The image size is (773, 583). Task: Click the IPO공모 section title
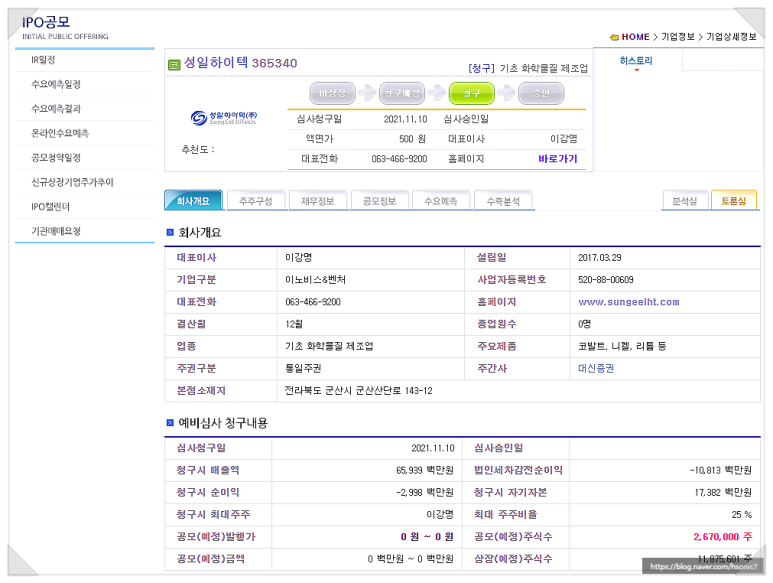coord(46,22)
